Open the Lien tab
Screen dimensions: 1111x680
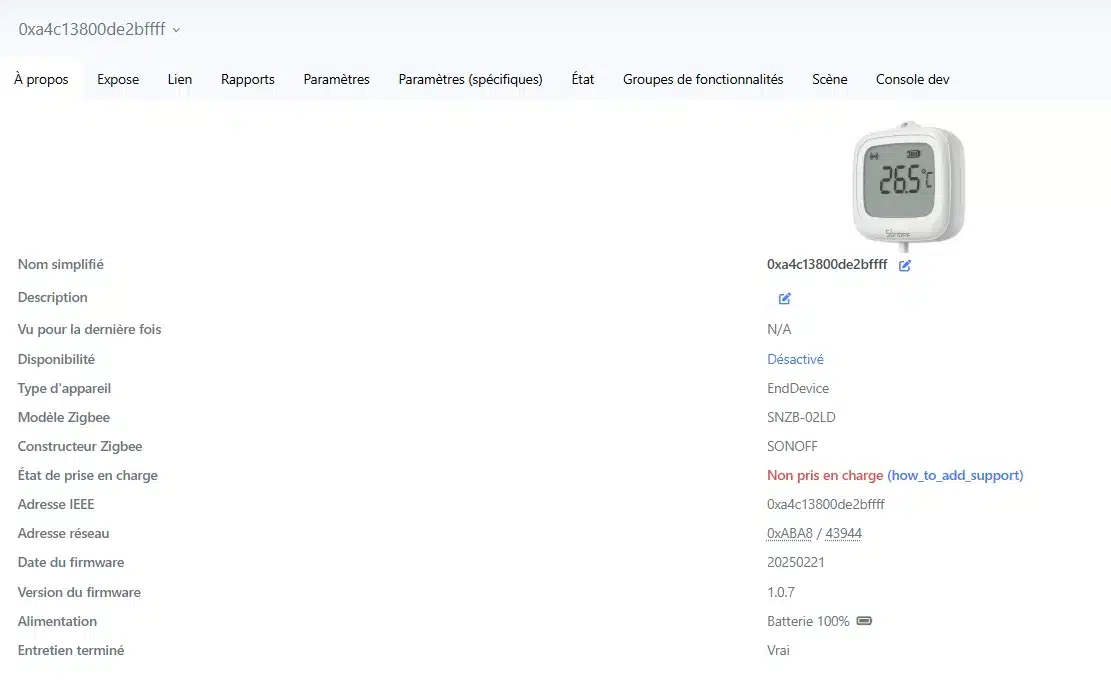(179, 79)
